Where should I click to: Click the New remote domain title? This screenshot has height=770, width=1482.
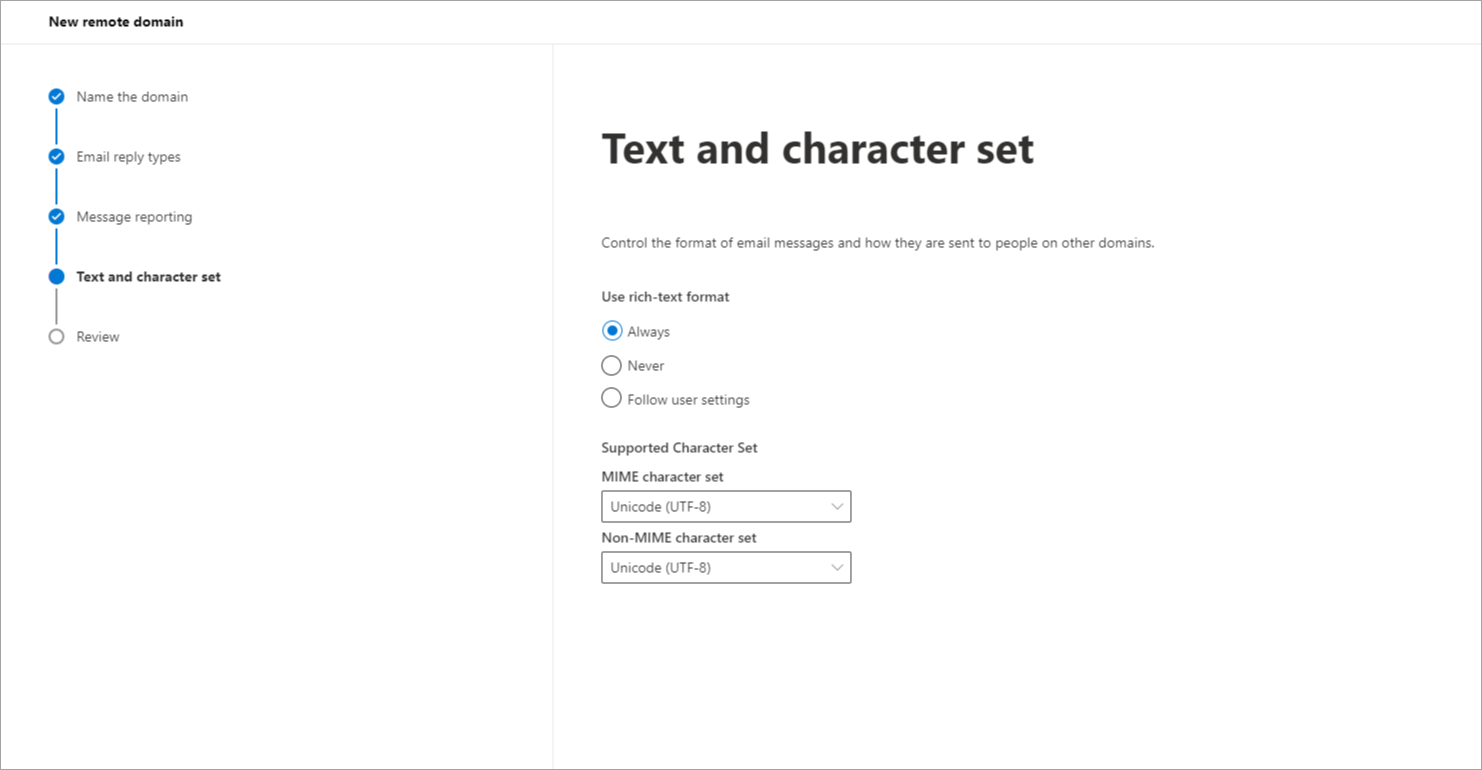coord(116,22)
